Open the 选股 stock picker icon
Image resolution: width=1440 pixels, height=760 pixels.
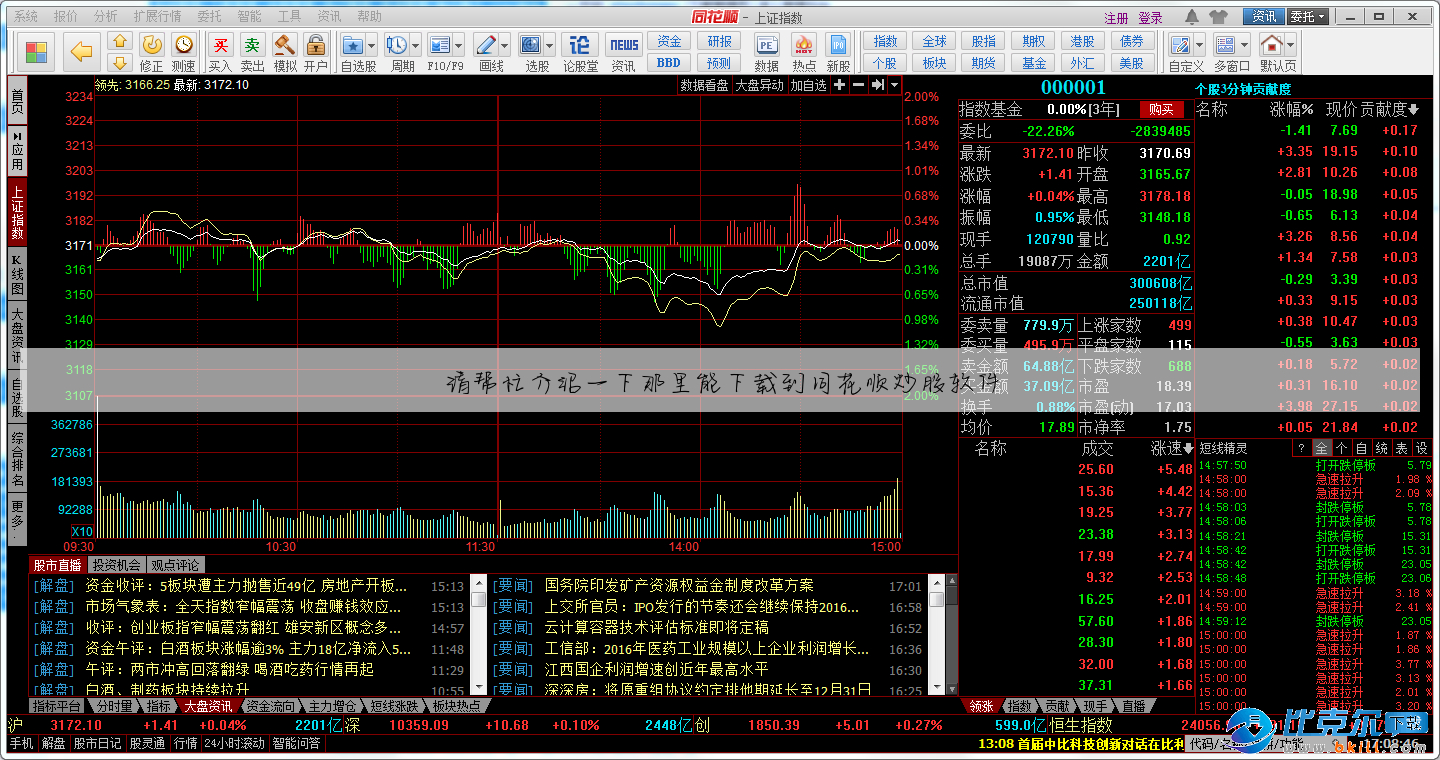coord(530,45)
